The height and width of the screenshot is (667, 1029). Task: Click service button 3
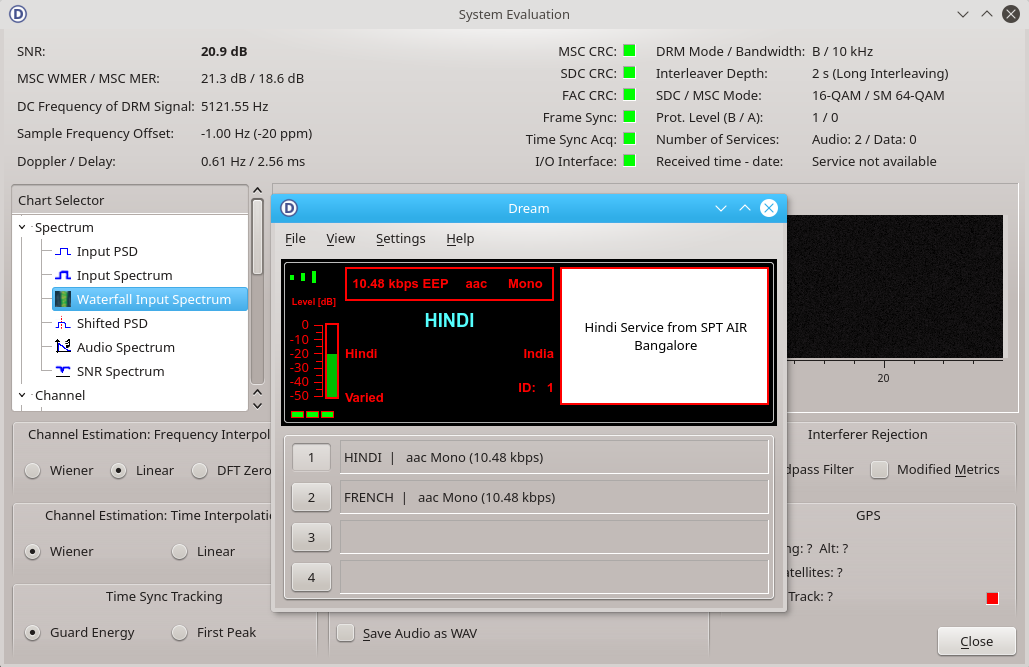pos(311,538)
